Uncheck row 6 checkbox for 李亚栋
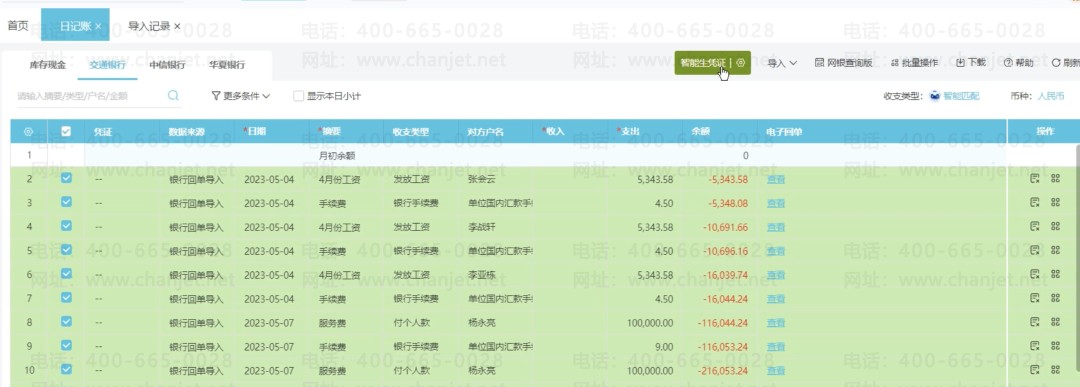The image size is (1080, 387). point(66,273)
